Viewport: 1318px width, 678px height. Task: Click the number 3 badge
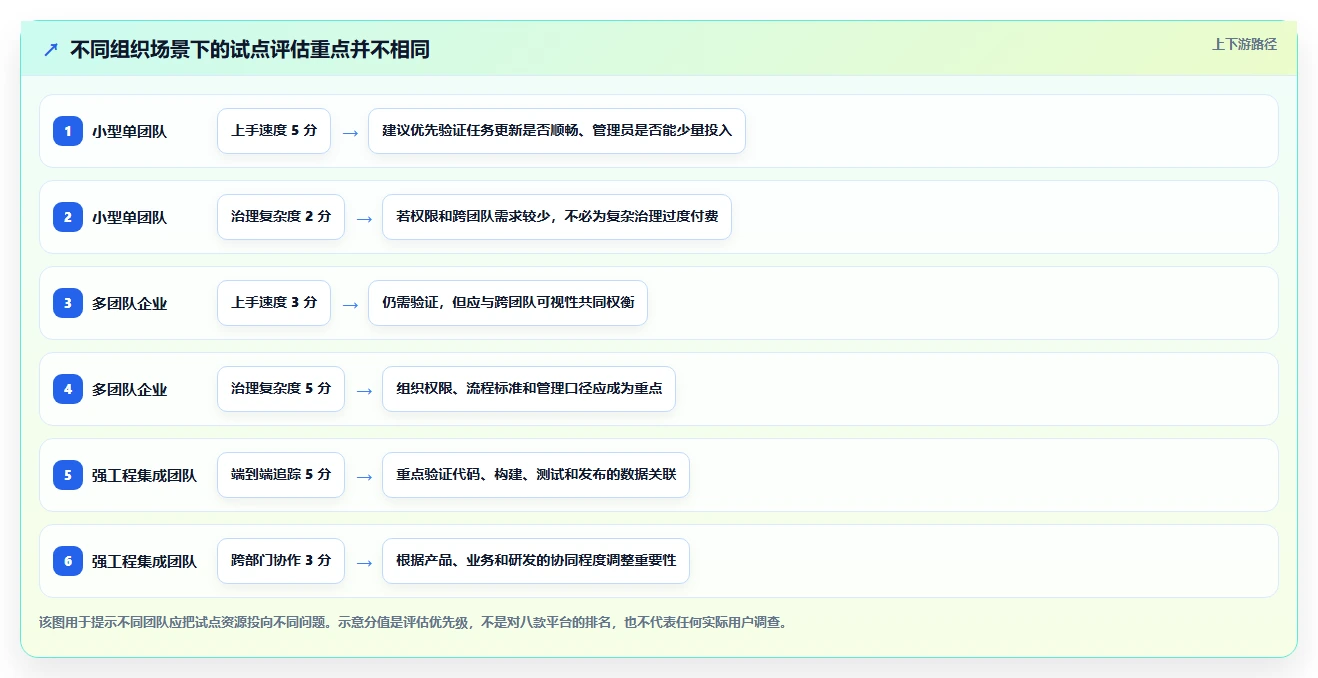tap(68, 303)
